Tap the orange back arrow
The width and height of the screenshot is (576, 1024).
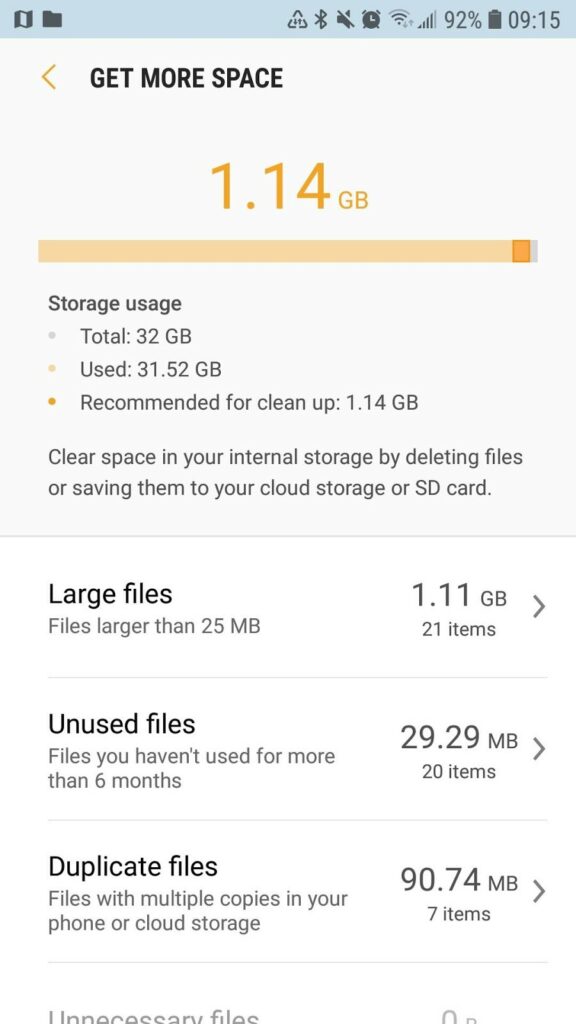[x=49, y=78]
